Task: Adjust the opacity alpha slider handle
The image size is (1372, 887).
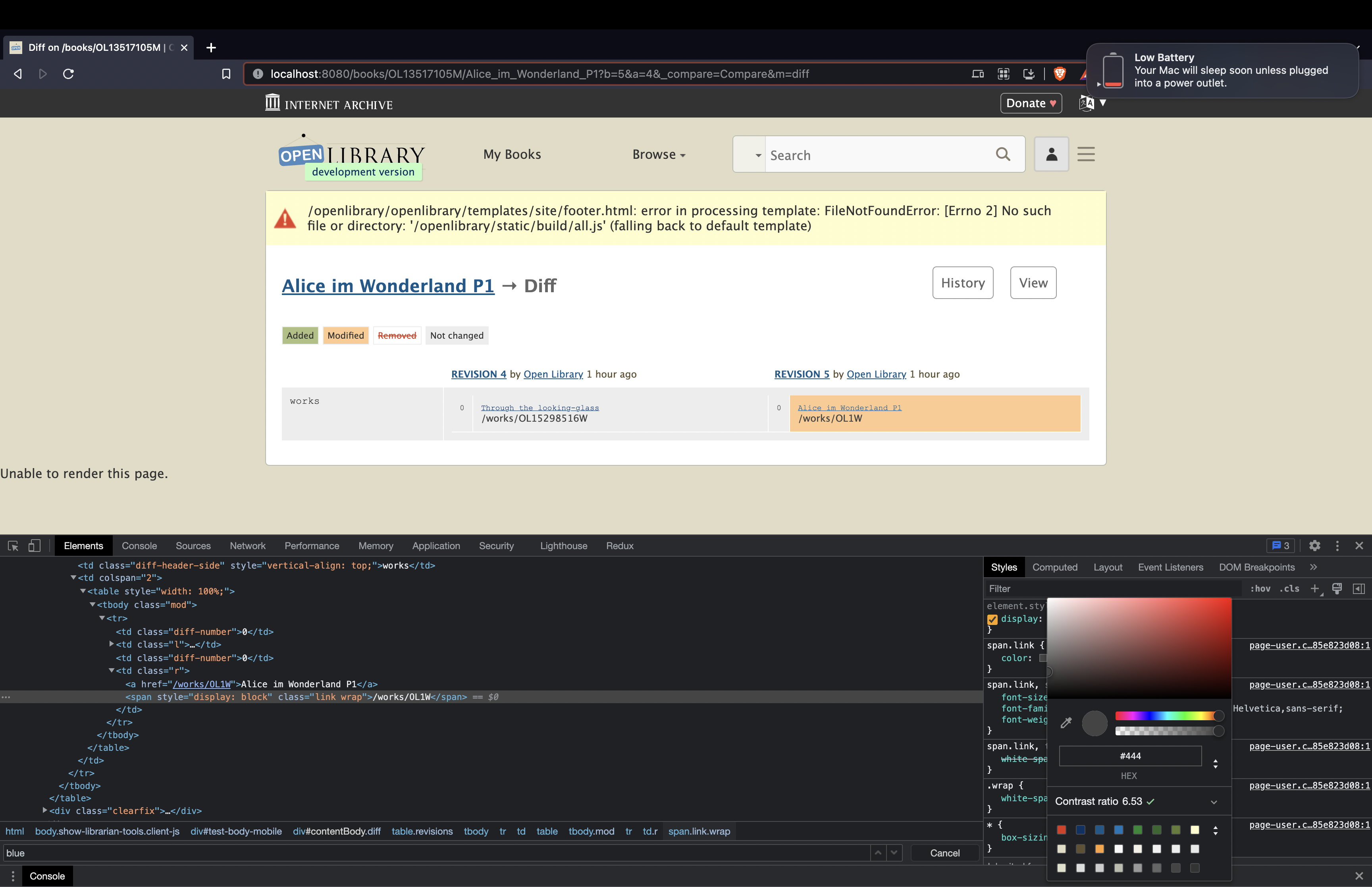Action: (1218, 731)
